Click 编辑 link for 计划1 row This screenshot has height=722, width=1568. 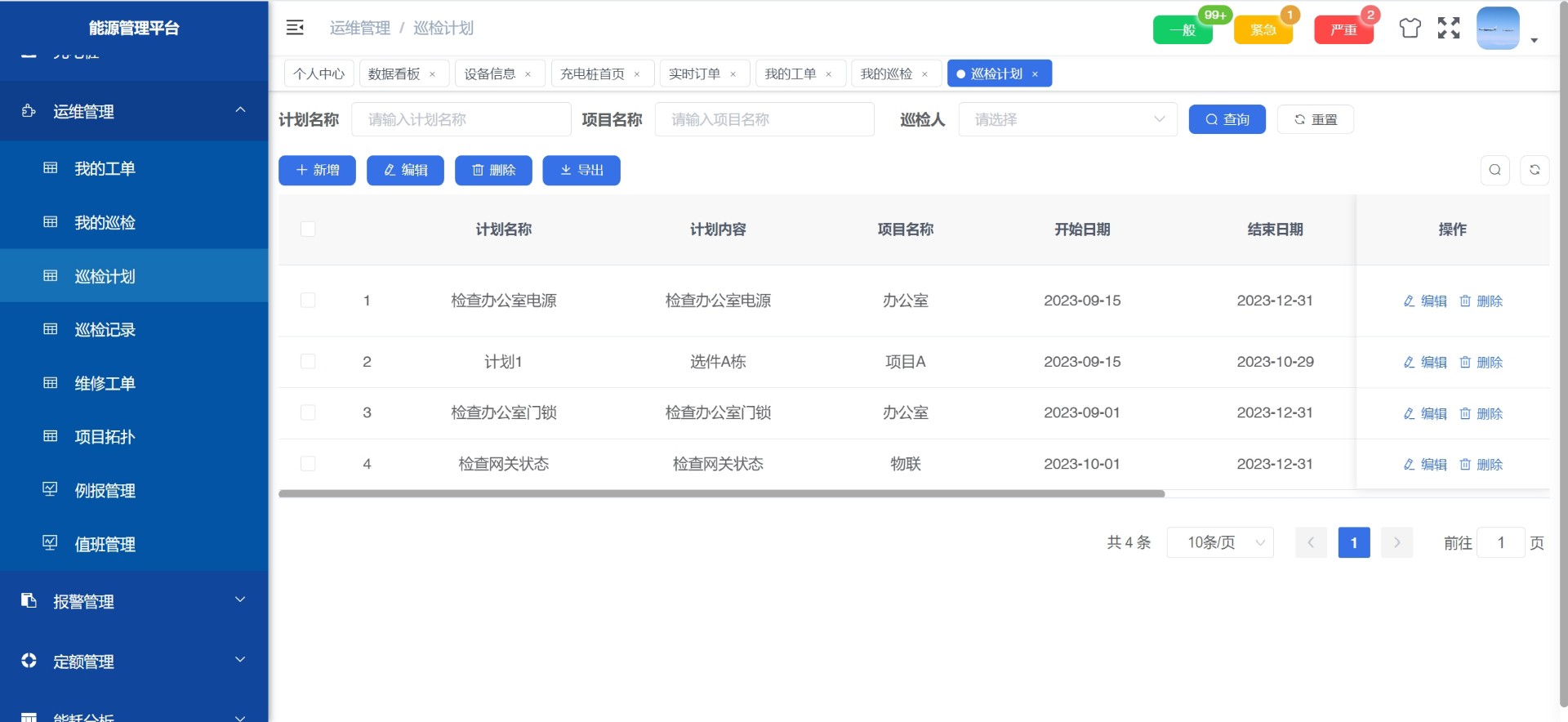[x=1425, y=363]
